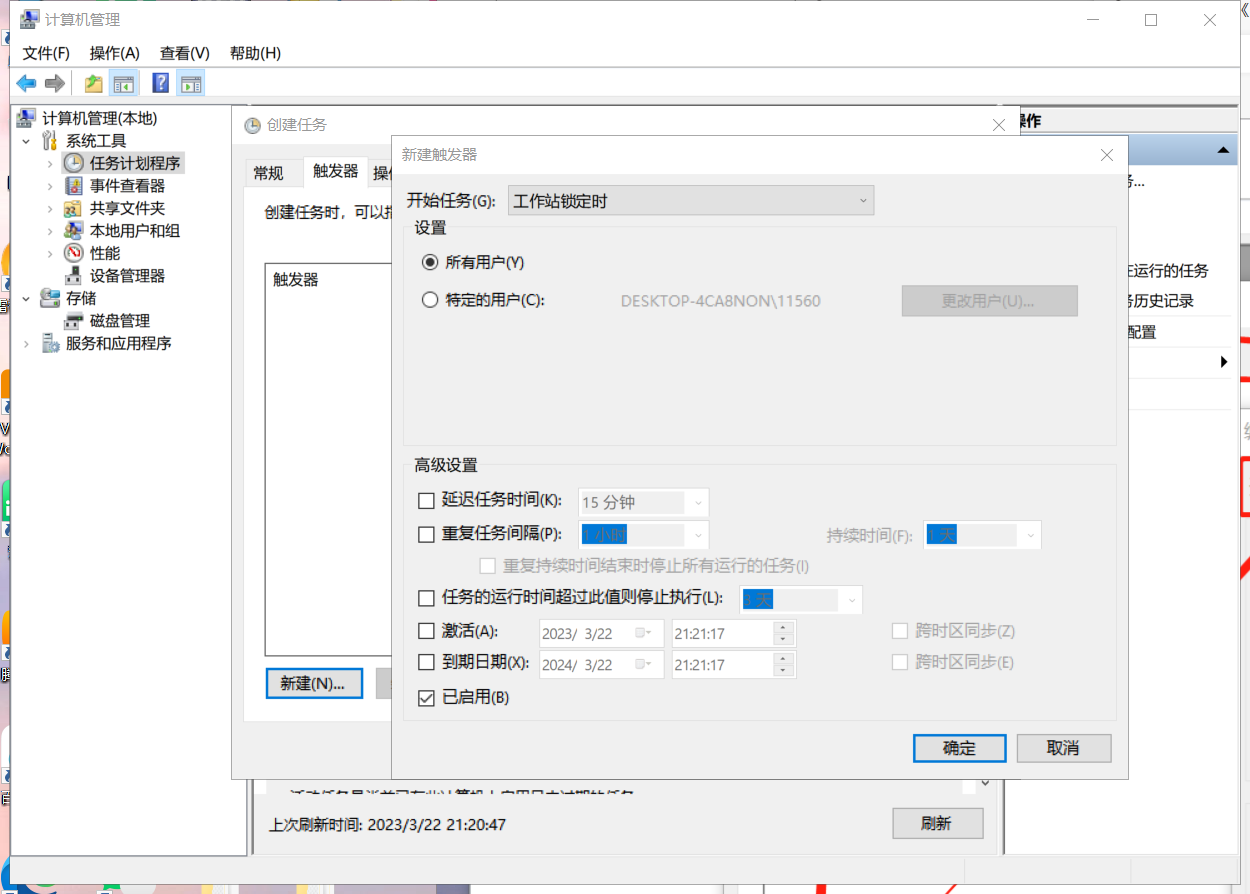Collapse the actions pane header arrow
This screenshot has height=894, width=1250.
click(x=1222, y=150)
